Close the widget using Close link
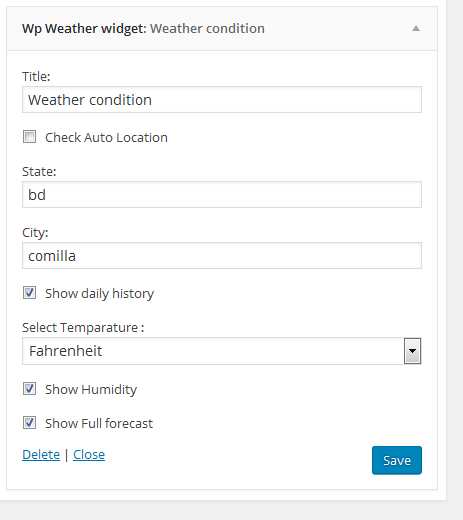The height and width of the screenshot is (520, 463). coord(89,455)
